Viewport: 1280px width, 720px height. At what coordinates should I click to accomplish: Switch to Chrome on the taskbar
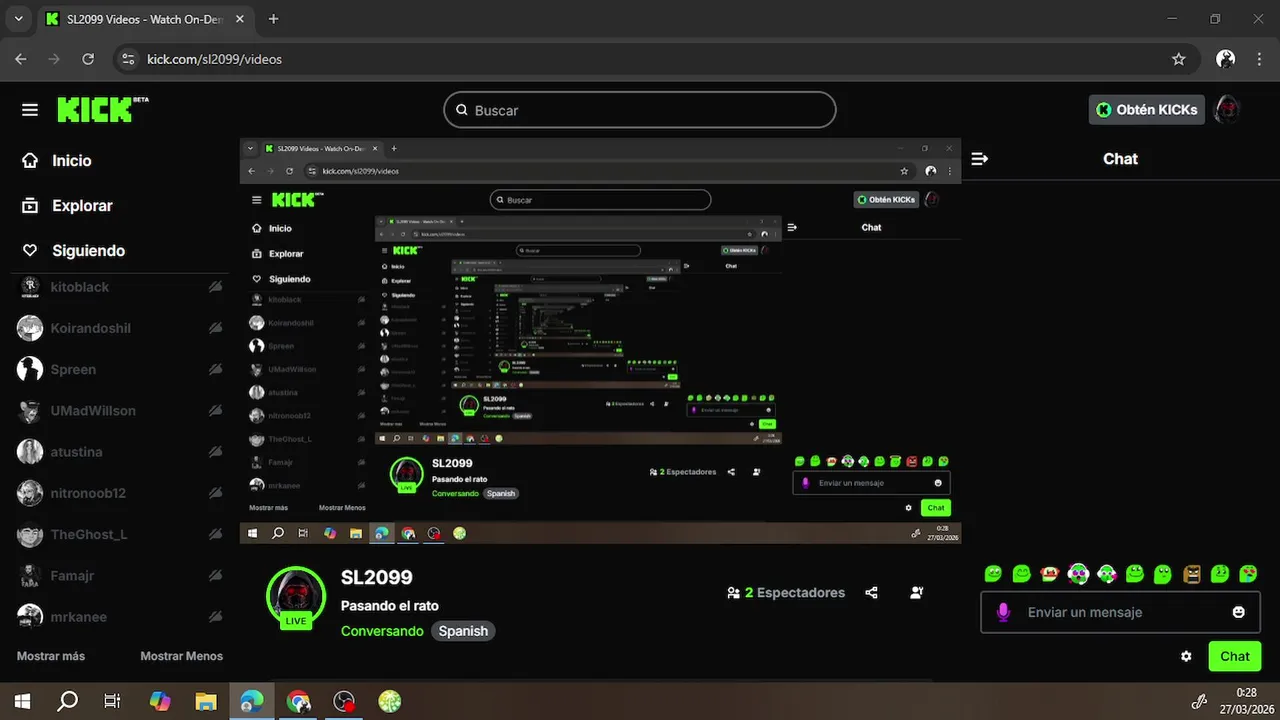click(298, 701)
